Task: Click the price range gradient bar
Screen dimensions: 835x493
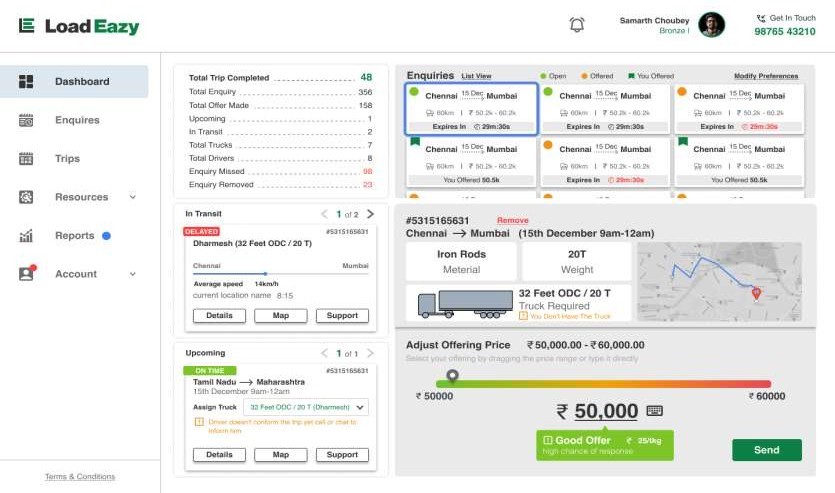Action: tap(603, 384)
